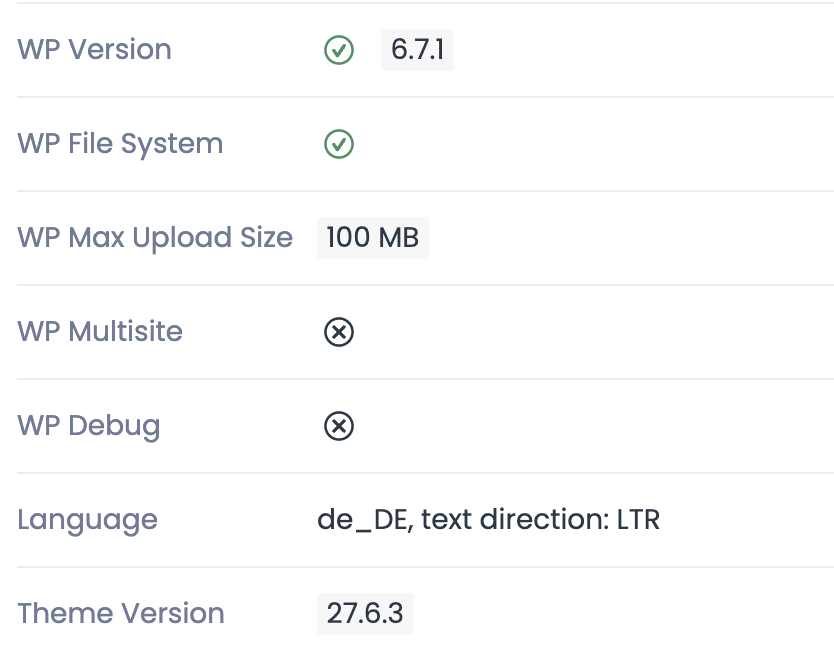Select the 27.6.3 theme version badge

tap(365, 613)
